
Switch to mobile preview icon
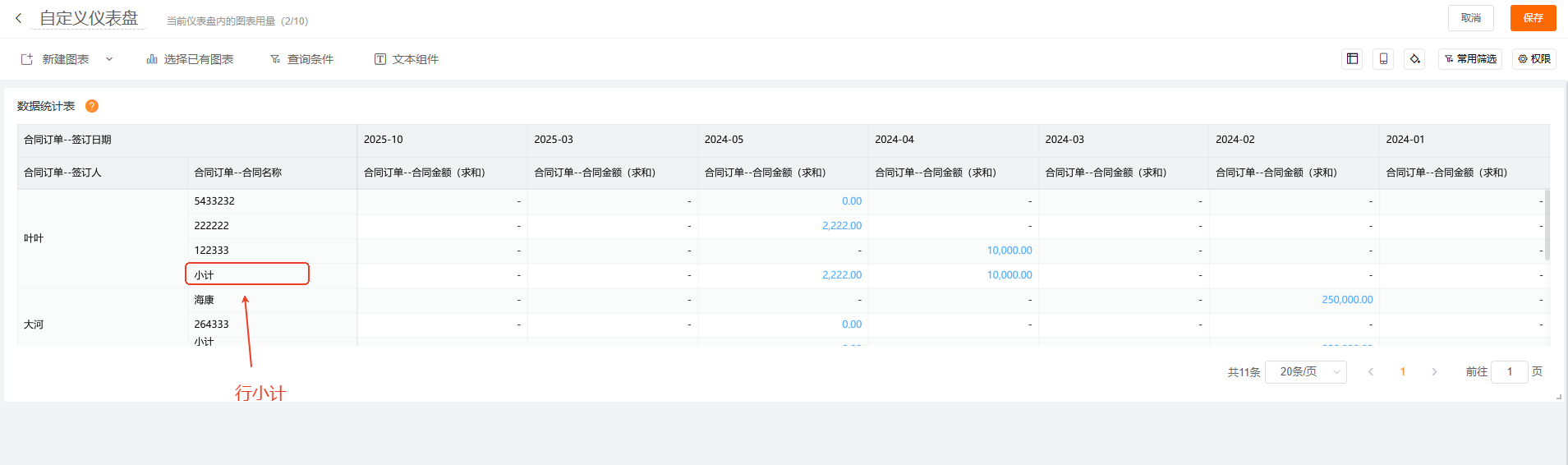[x=1383, y=59]
